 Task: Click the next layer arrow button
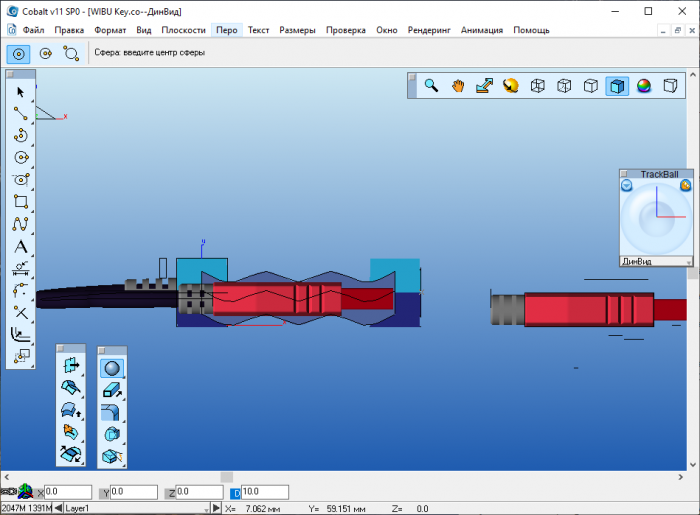tap(216, 508)
